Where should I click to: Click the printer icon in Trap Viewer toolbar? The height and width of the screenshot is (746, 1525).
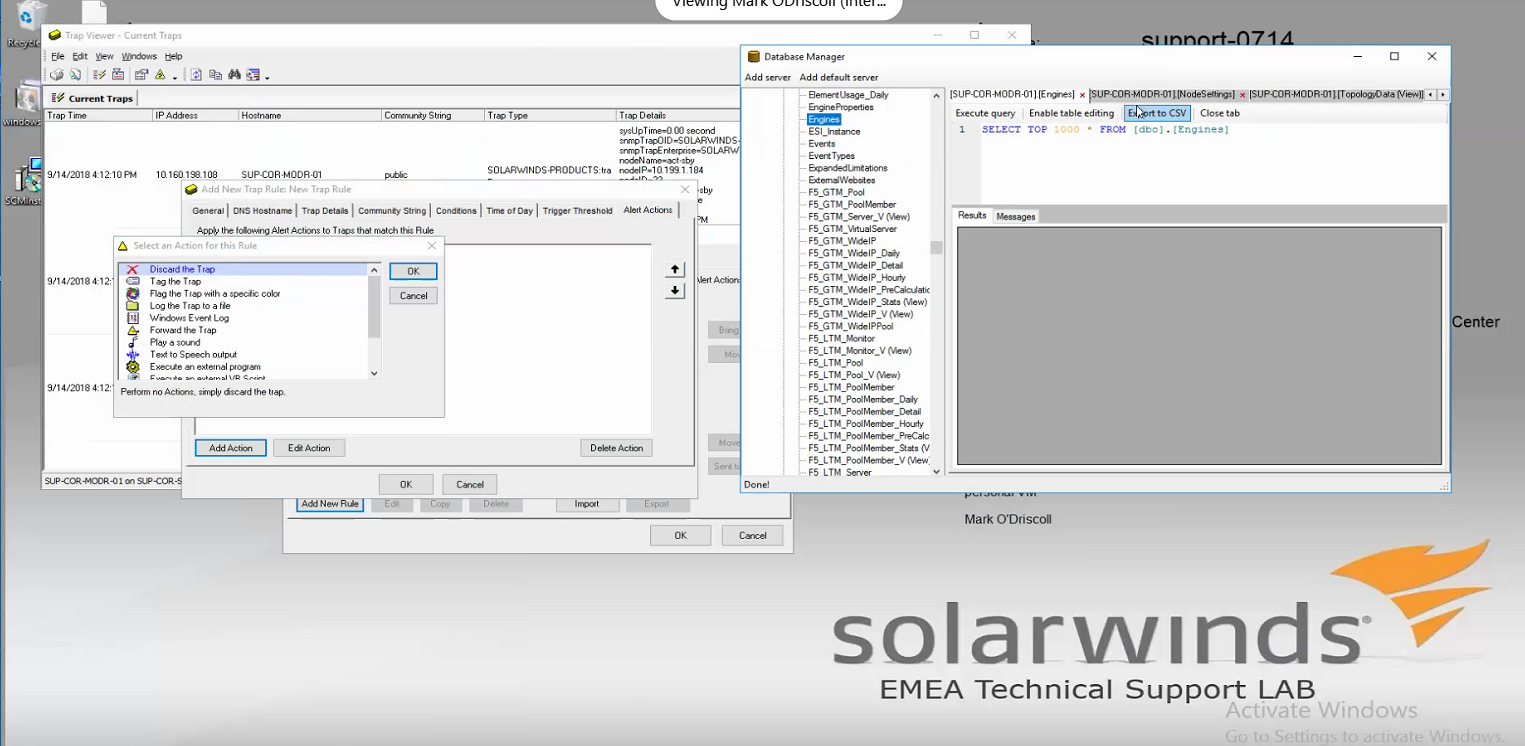[57, 75]
